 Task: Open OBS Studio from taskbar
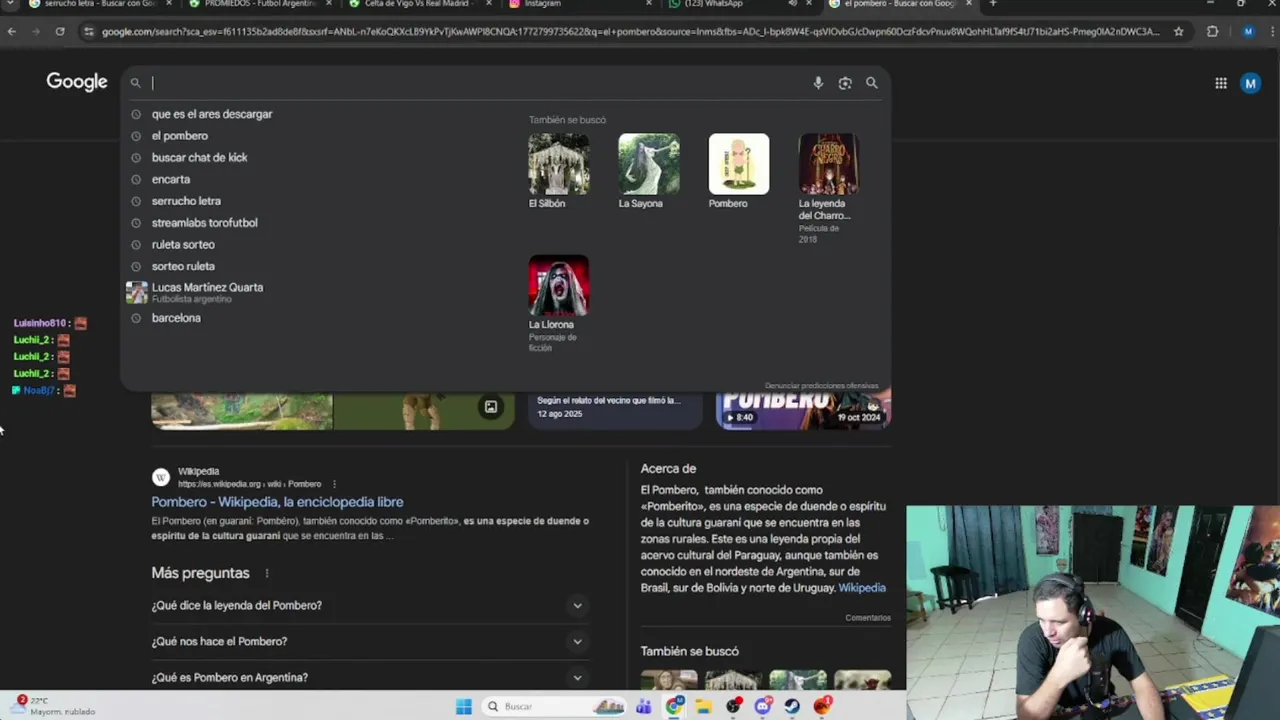(x=734, y=707)
